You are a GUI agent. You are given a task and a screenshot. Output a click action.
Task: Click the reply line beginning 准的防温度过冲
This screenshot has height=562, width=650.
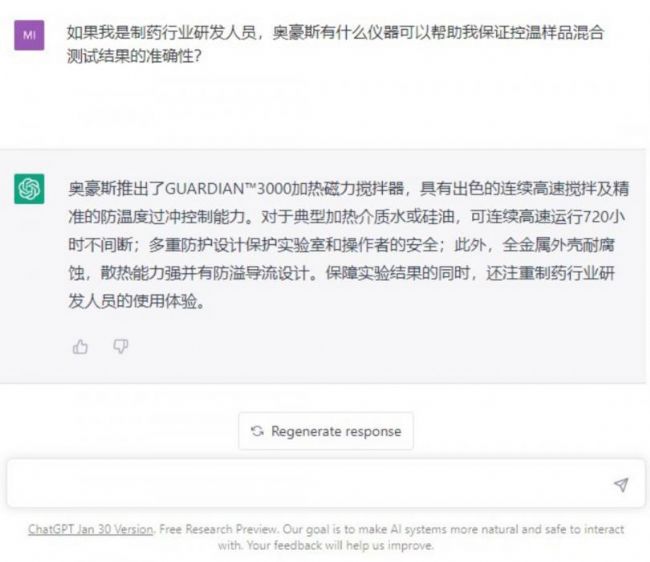[347, 216]
